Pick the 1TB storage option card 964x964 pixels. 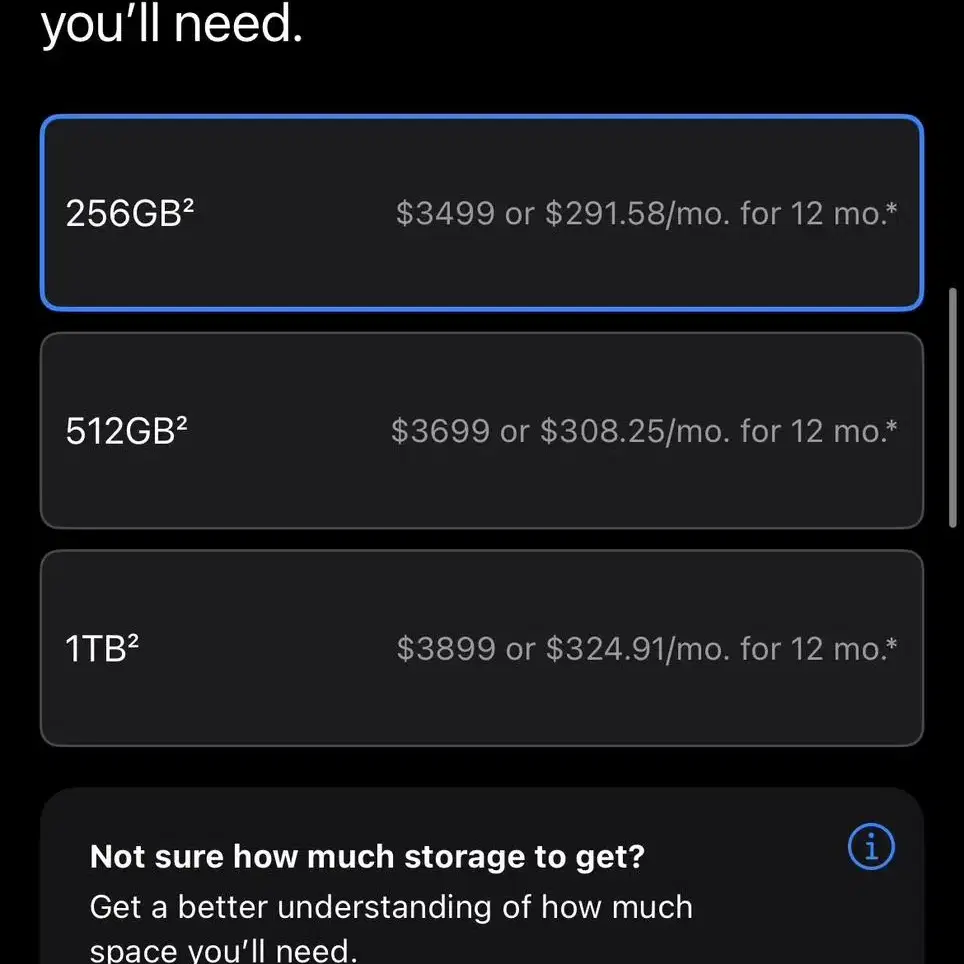click(x=482, y=648)
